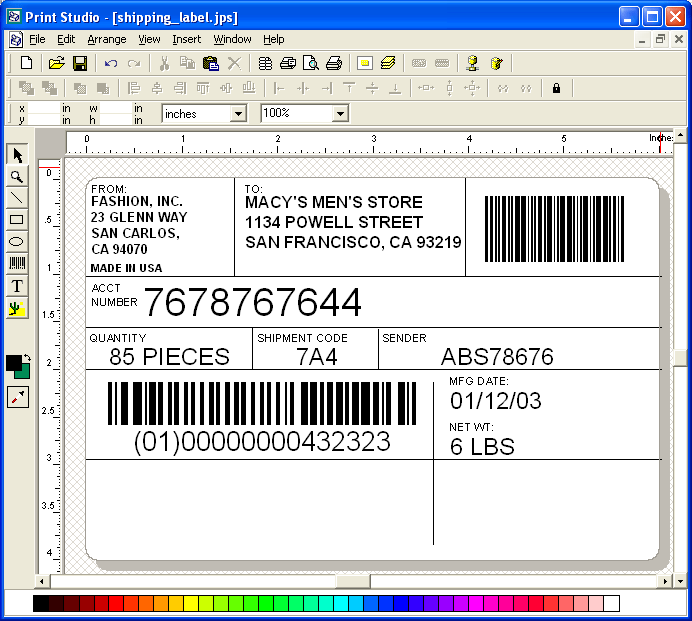Open the inches units dropdown
The height and width of the screenshot is (621, 692).
pyautogui.click(x=238, y=114)
